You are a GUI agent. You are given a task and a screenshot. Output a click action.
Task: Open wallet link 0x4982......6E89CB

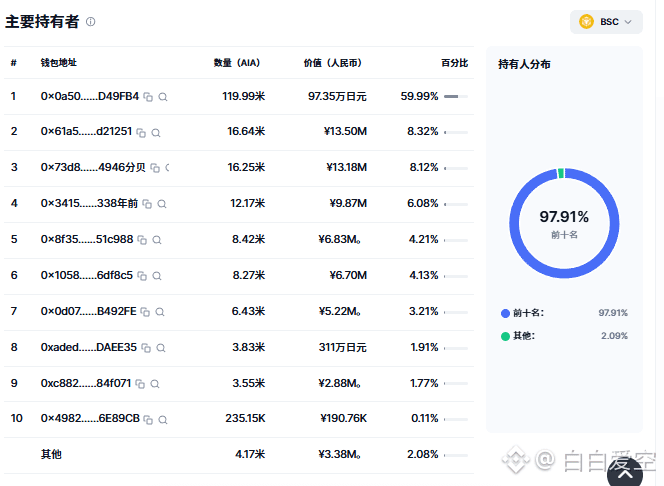tap(90, 419)
